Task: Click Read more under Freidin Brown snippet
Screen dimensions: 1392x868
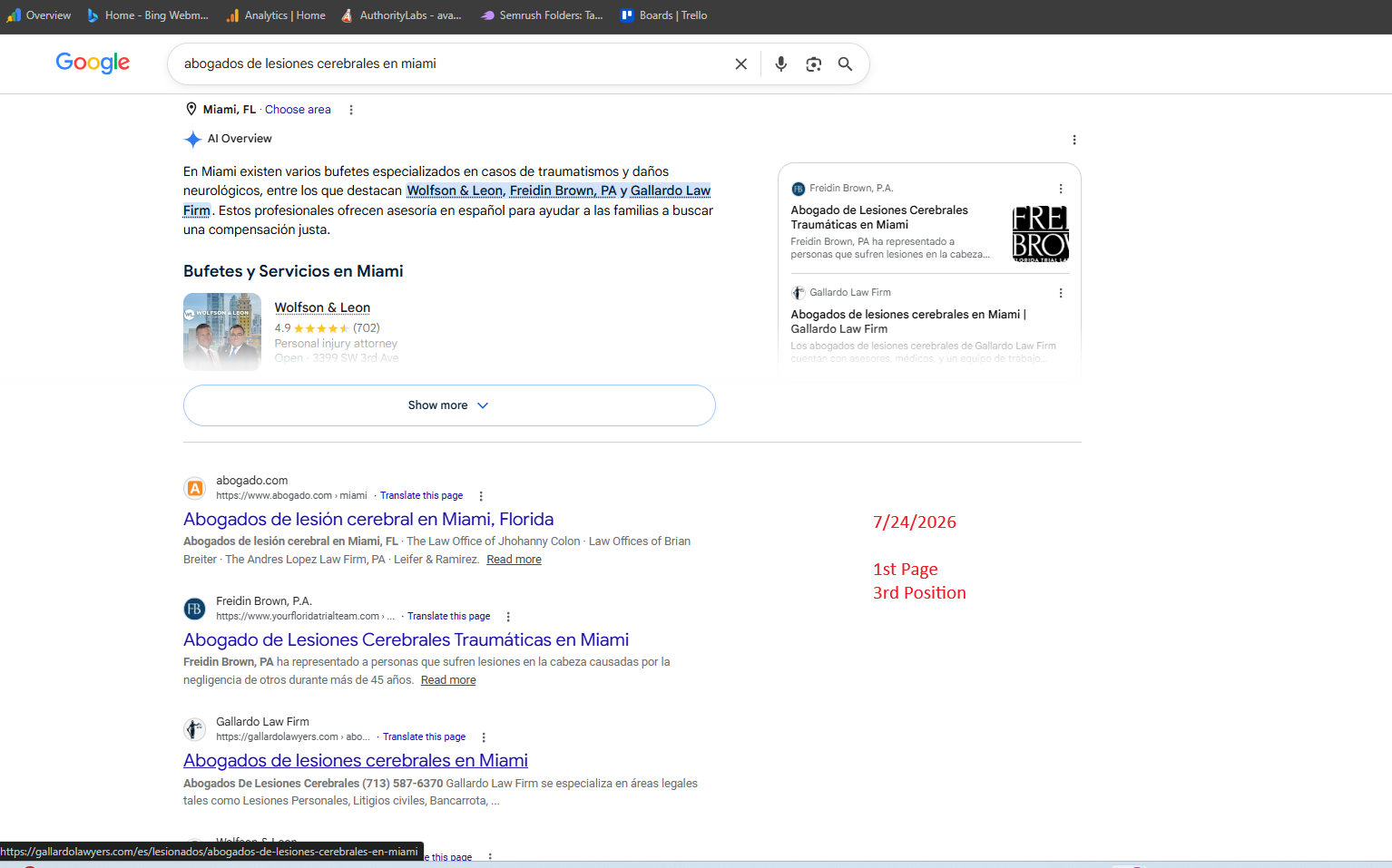Action: (x=448, y=680)
